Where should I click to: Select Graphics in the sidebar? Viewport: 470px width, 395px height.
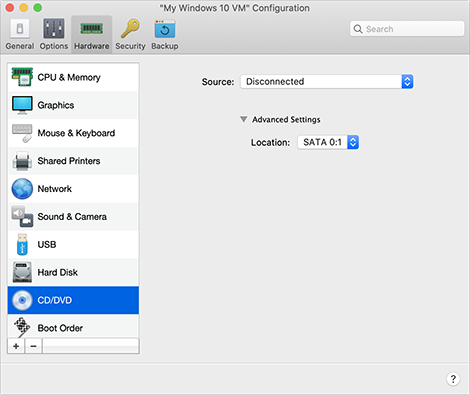pos(73,105)
